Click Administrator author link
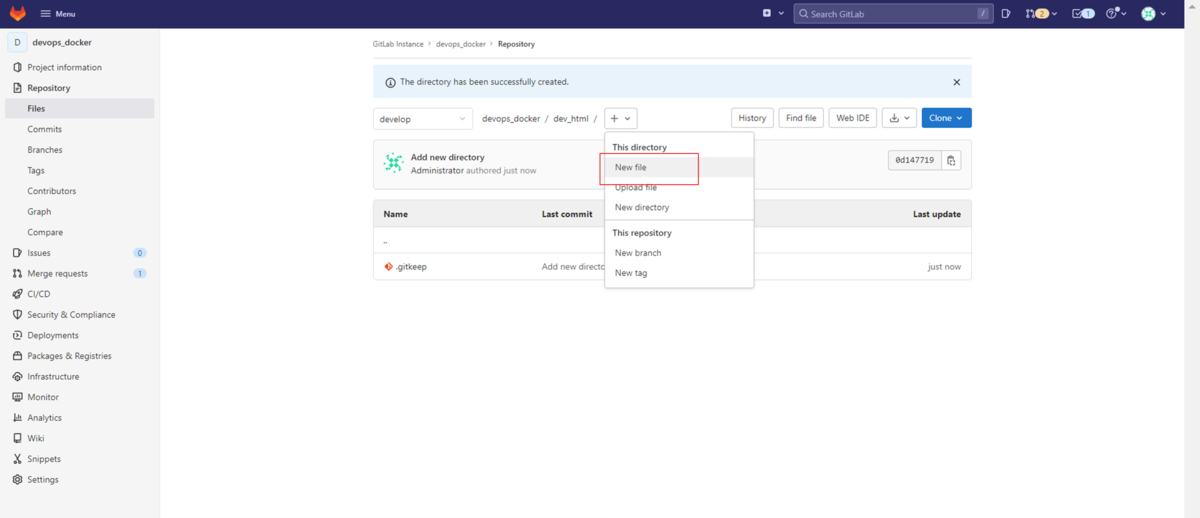1200x518 pixels. pos(437,171)
